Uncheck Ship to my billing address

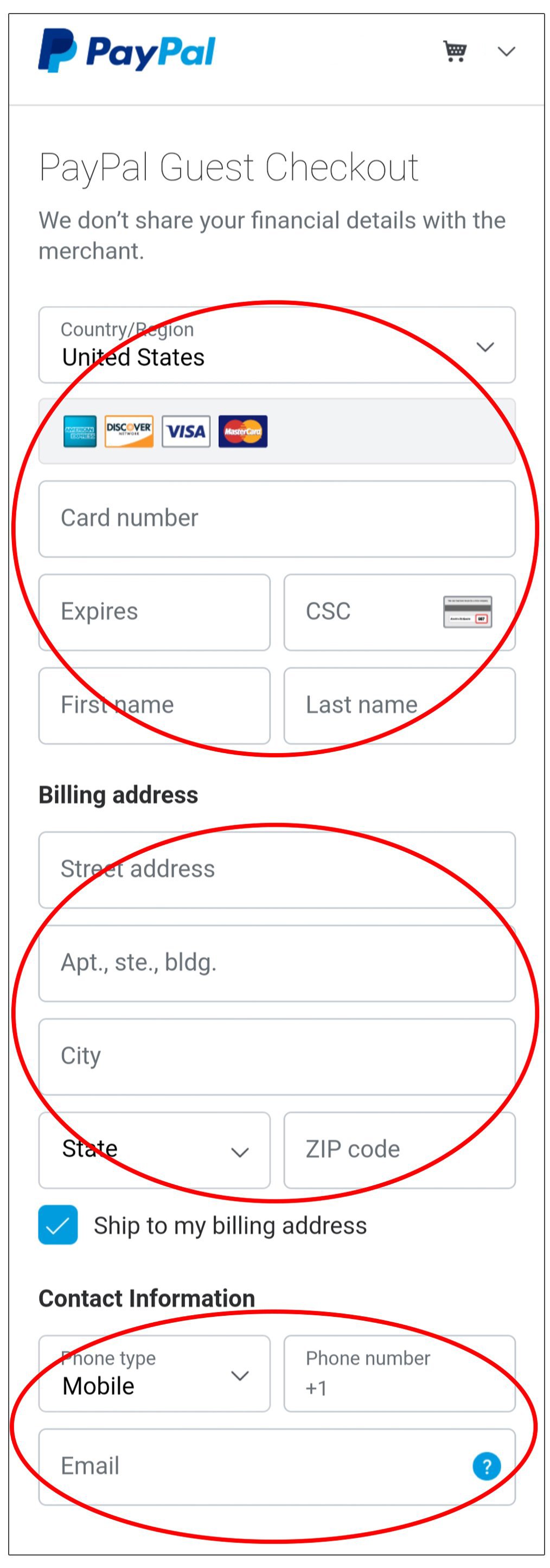point(58,1225)
